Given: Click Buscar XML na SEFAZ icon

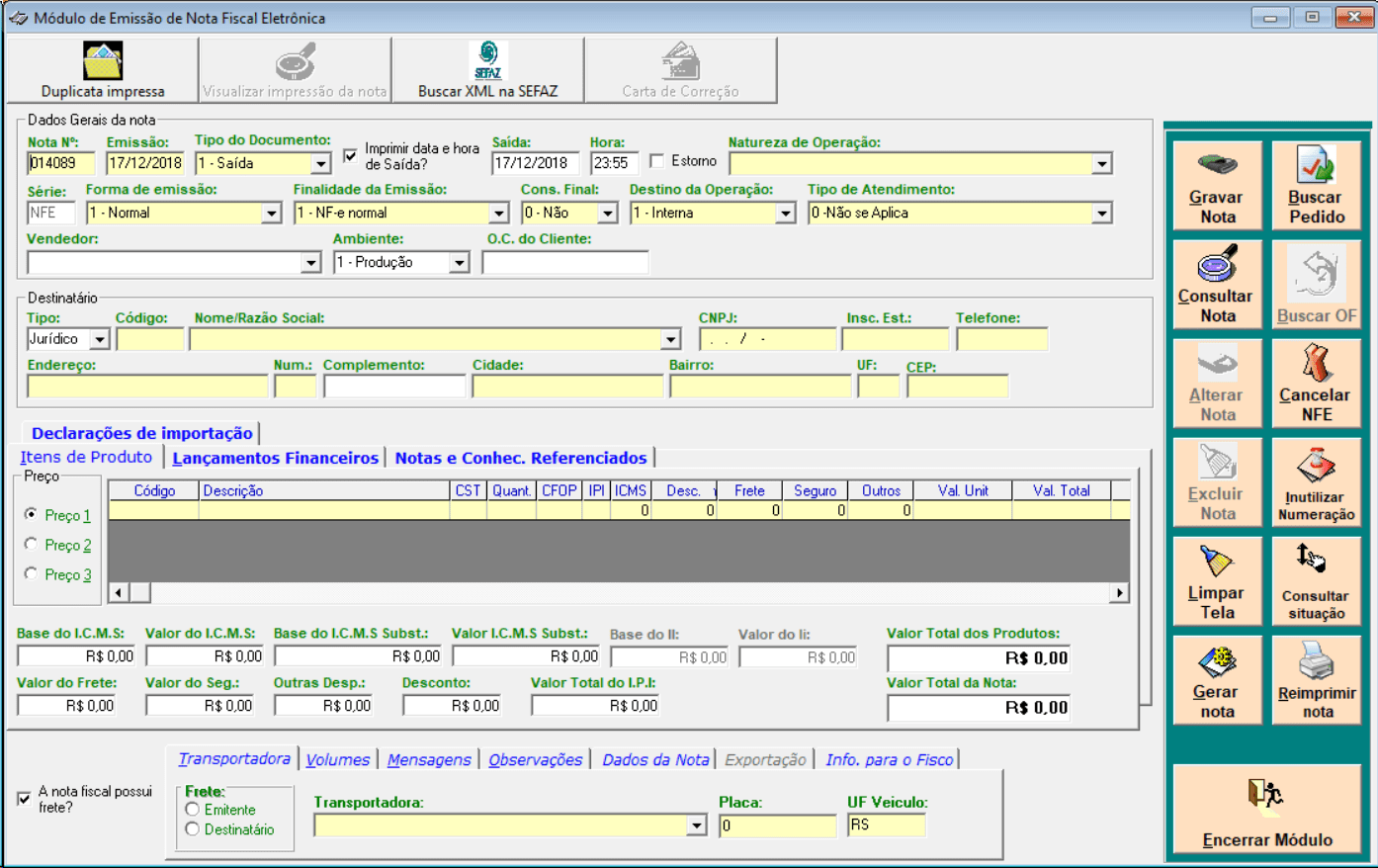Looking at the screenshot, I should (x=487, y=61).
